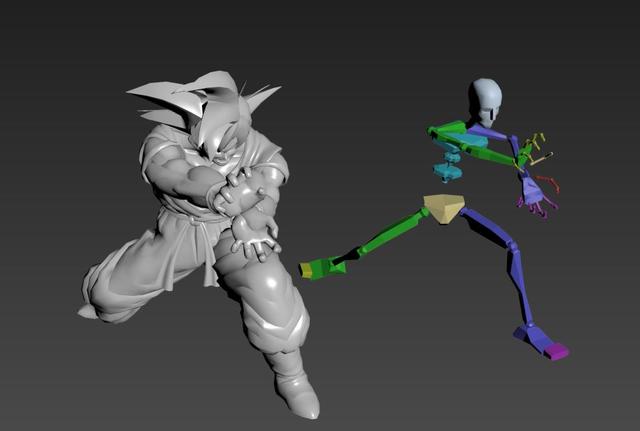
Task: Select the green thigh bone of the biped
Action: click(x=394, y=231)
